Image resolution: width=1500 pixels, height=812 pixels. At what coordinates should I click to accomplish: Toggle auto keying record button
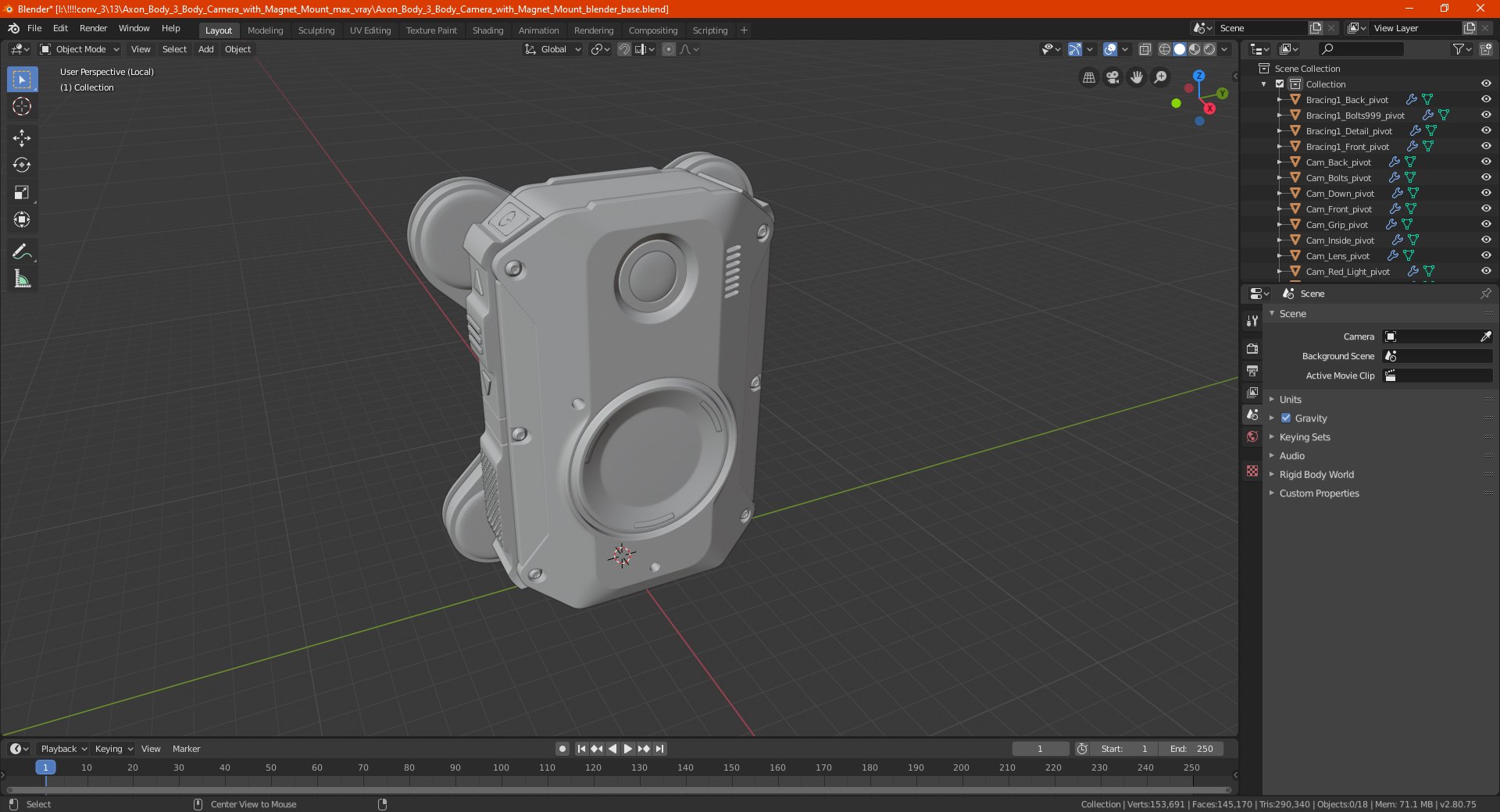coord(562,749)
